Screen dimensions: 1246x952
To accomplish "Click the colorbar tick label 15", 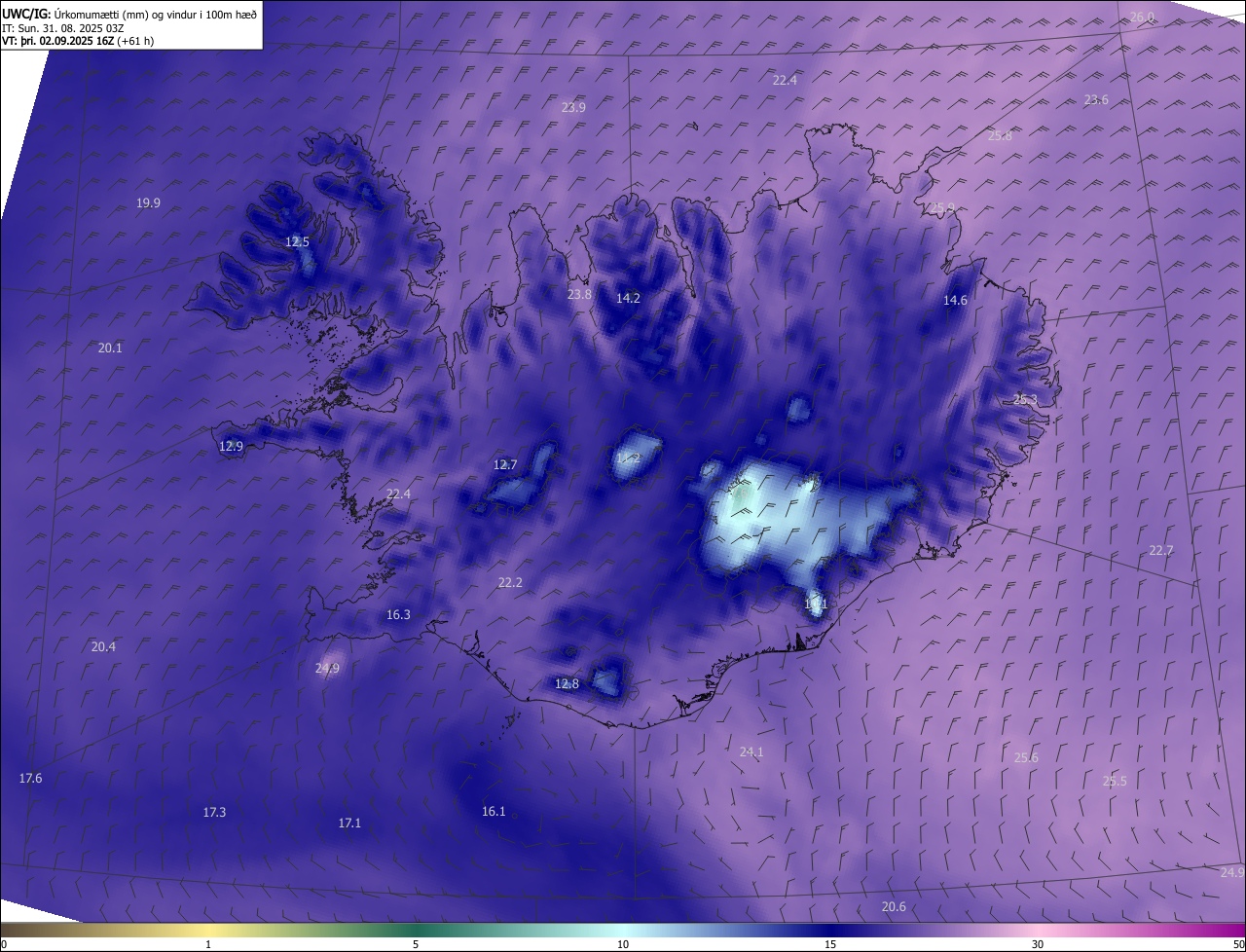I will (x=830, y=944).
